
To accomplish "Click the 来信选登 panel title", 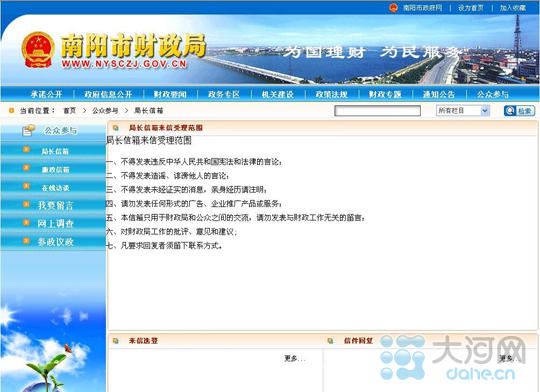I will click(x=143, y=341).
